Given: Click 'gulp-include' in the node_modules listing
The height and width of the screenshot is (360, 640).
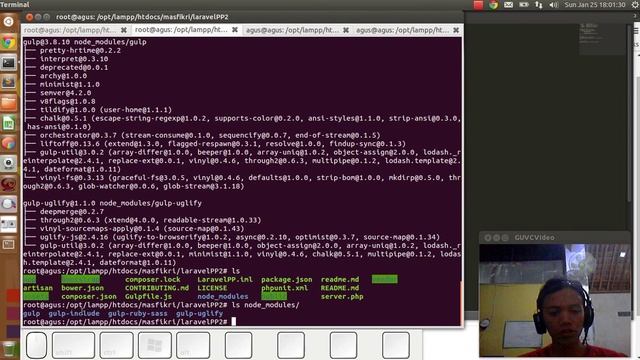Looking at the screenshot, I should 74,313.
